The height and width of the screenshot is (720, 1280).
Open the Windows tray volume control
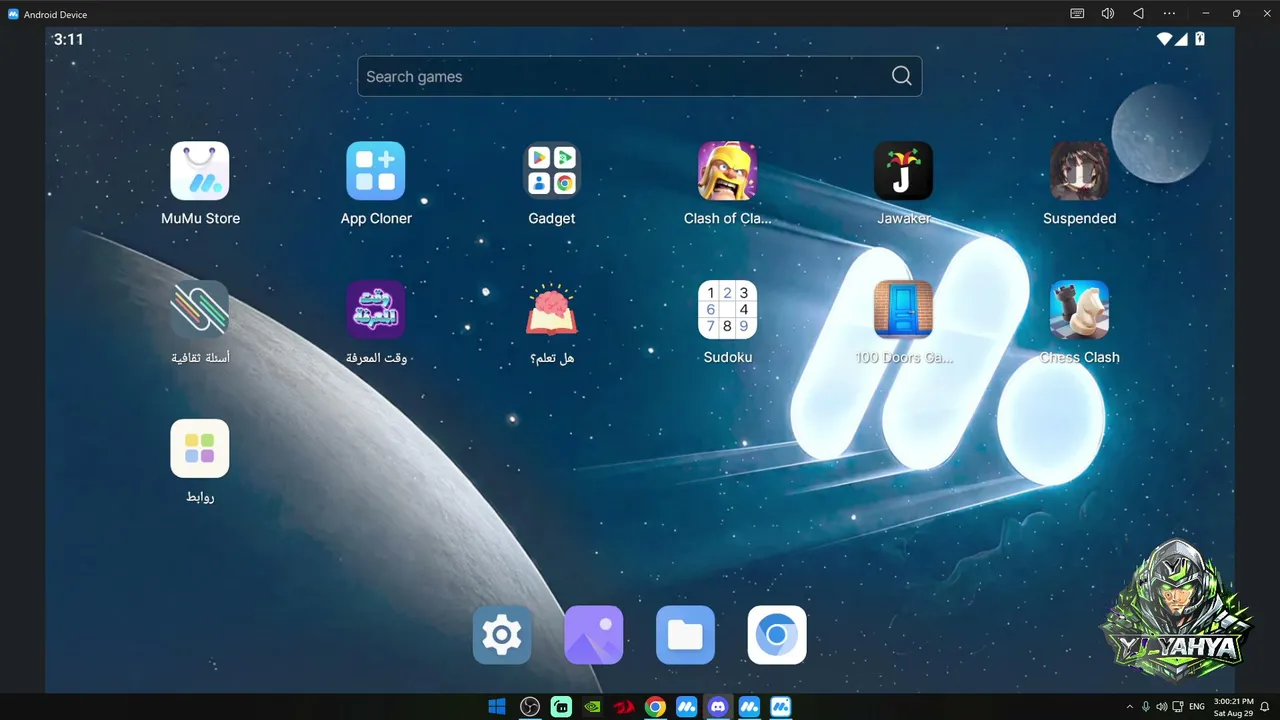click(1162, 707)
